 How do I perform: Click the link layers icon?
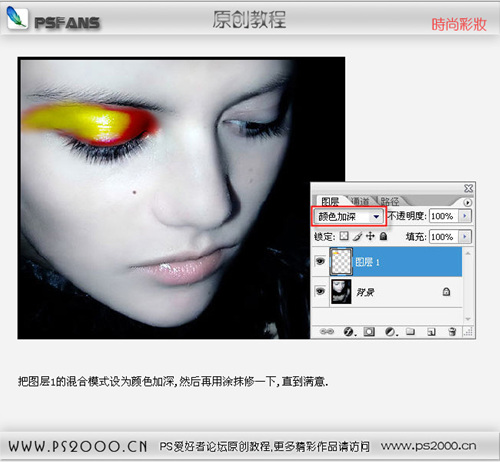pyautogui.click(x=326, y=331)
